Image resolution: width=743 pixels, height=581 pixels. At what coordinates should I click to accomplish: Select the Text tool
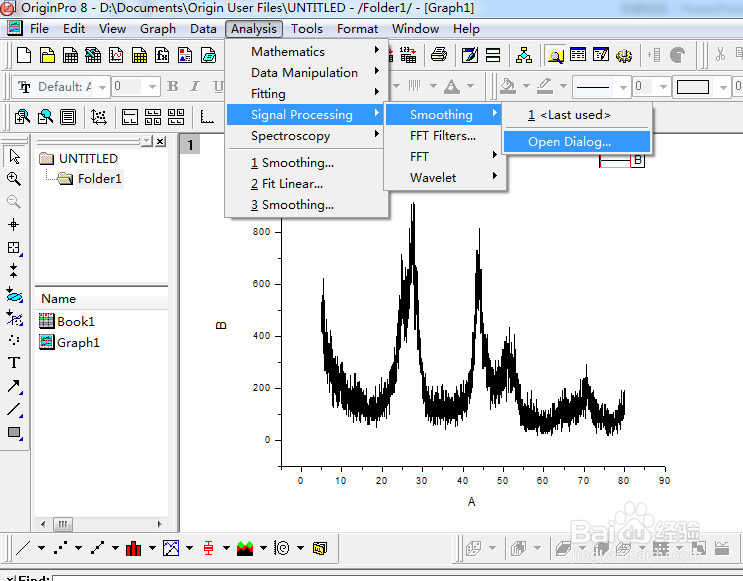[x=14, y=363]
